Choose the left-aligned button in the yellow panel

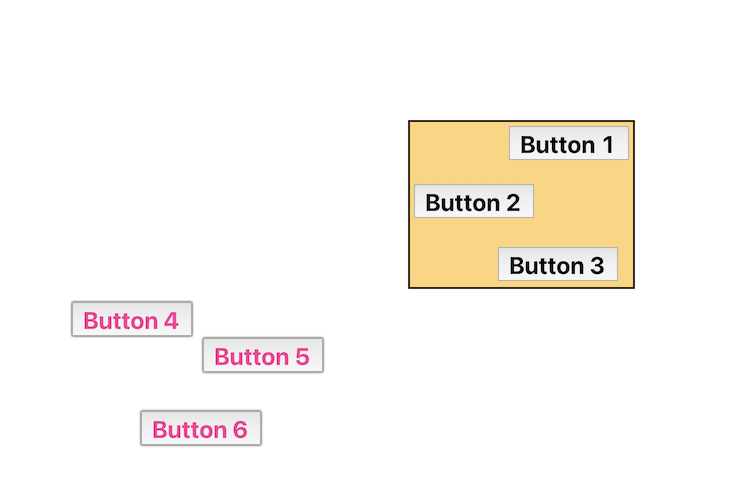pos(473,202)
